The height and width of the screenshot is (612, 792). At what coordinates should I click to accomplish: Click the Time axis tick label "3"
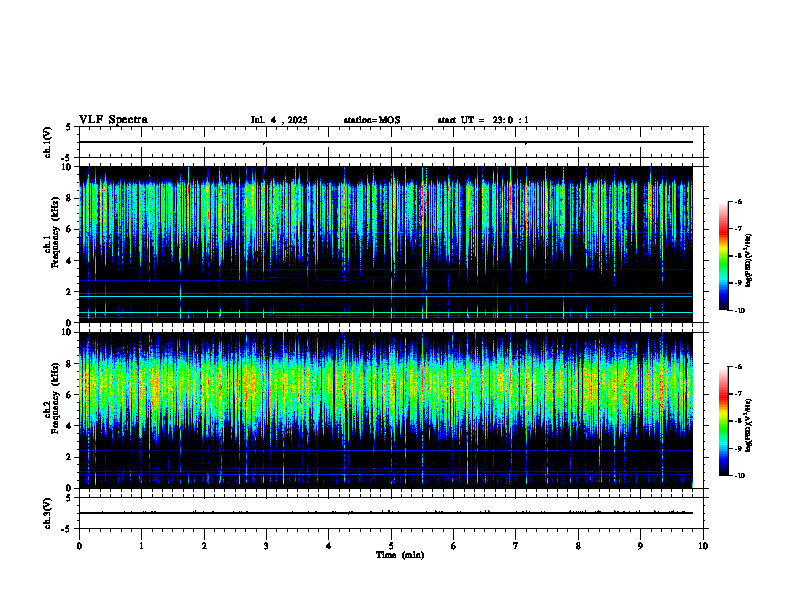[266, 546]
